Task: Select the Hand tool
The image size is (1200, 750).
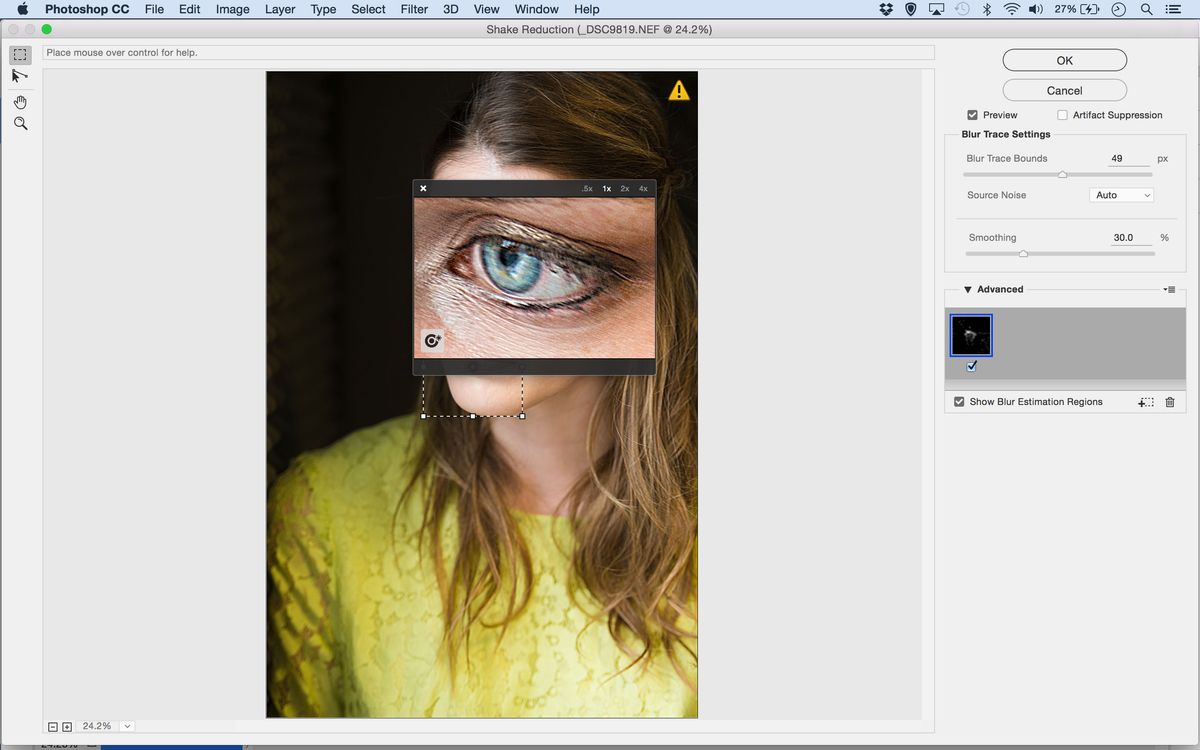Action: coord(20,102)
